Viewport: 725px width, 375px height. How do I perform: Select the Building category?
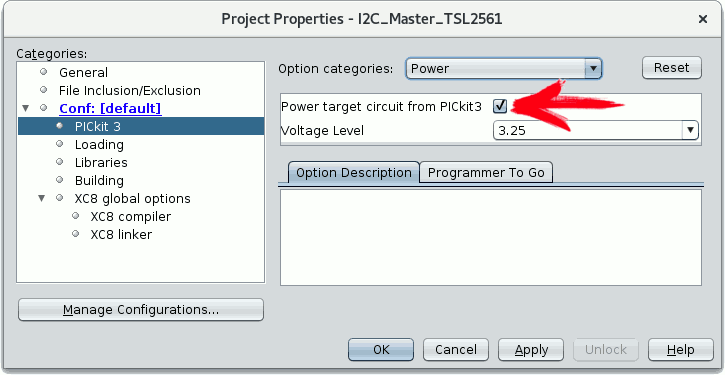point(99,181)
